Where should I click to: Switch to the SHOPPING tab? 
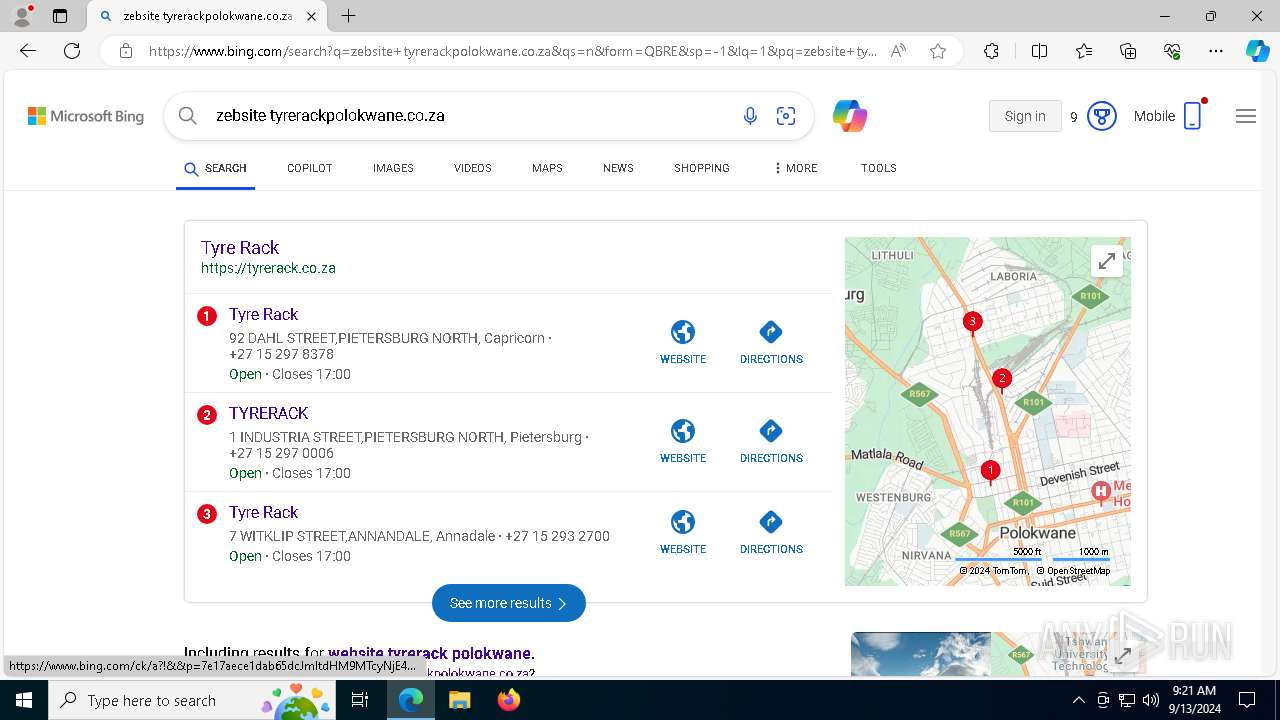701,168
